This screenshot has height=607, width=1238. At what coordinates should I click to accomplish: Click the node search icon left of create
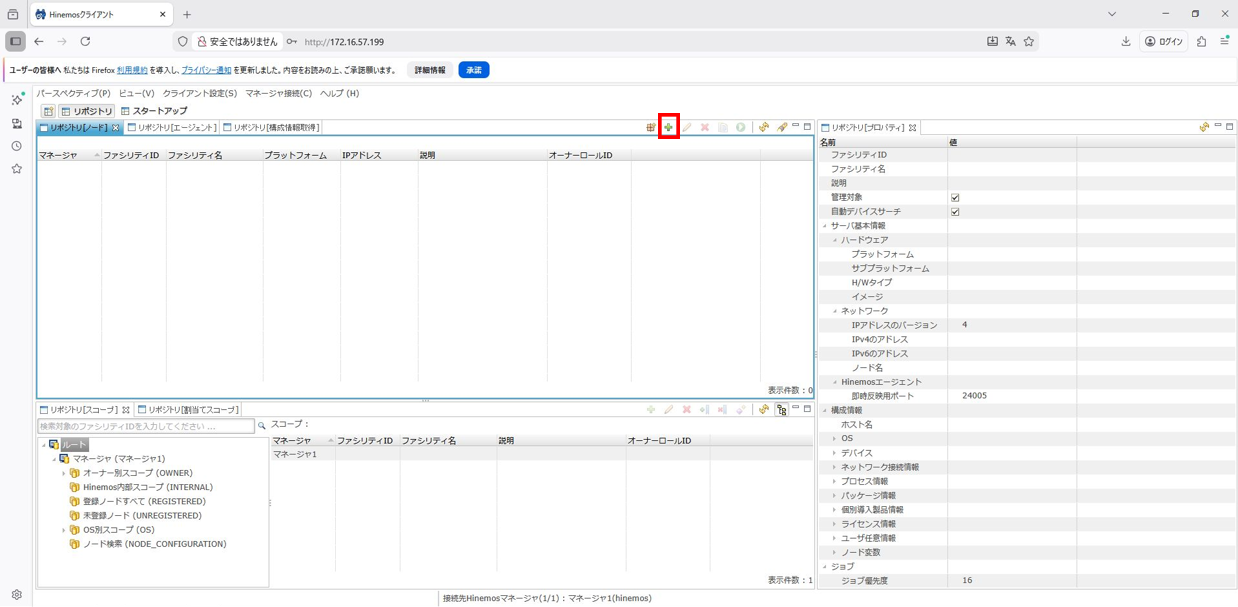tap(650, 127)
